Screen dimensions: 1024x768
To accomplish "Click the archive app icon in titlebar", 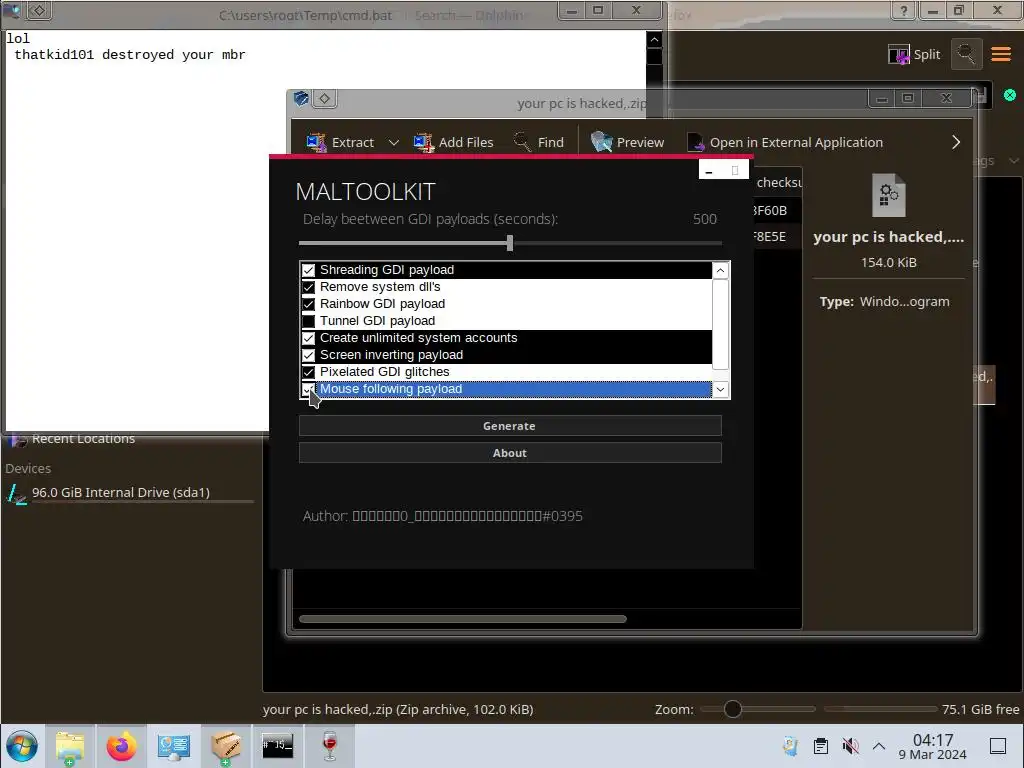I will (301, 99).
